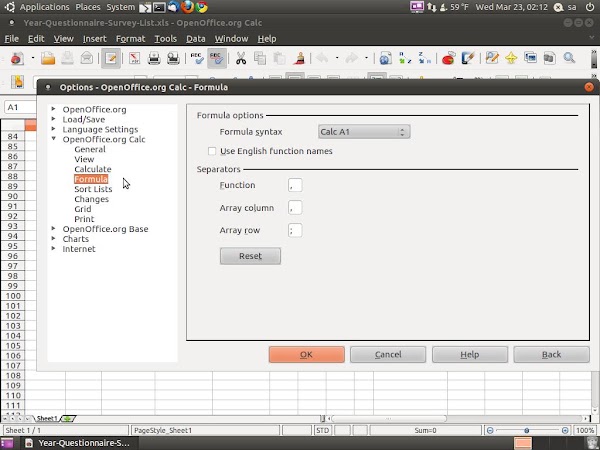Expand the Language Settings tree node
Screen dimensions: 600x450
coord(54,129)
